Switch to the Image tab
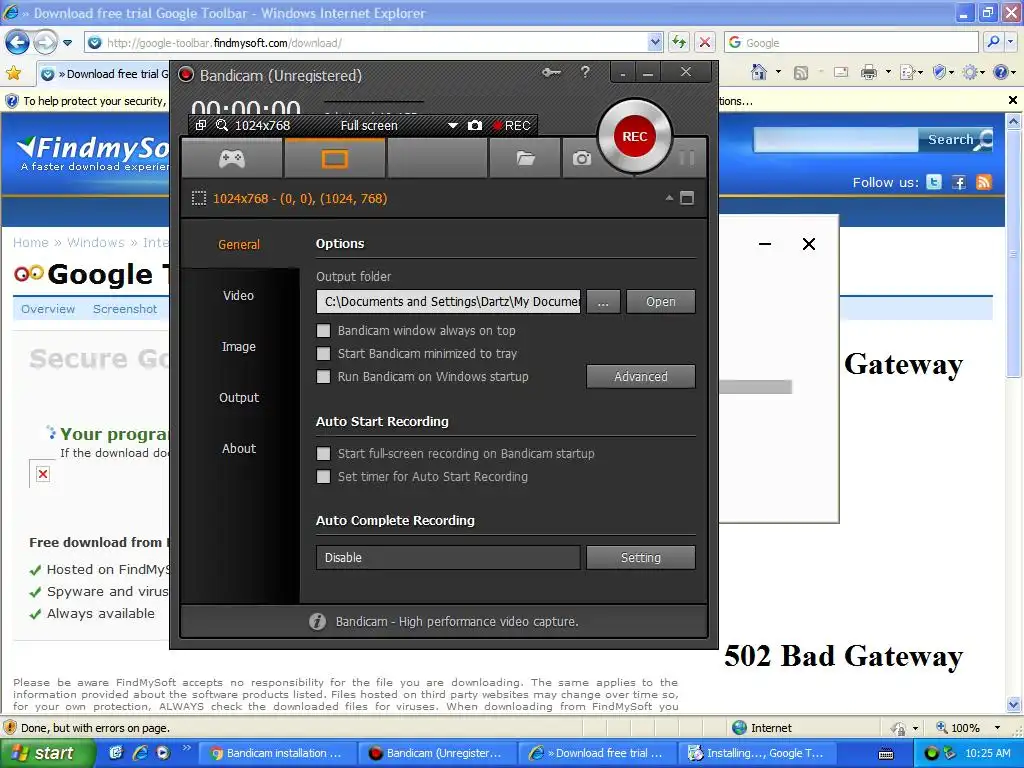This screenshot has width=1024, height=768. click(239, 346)
